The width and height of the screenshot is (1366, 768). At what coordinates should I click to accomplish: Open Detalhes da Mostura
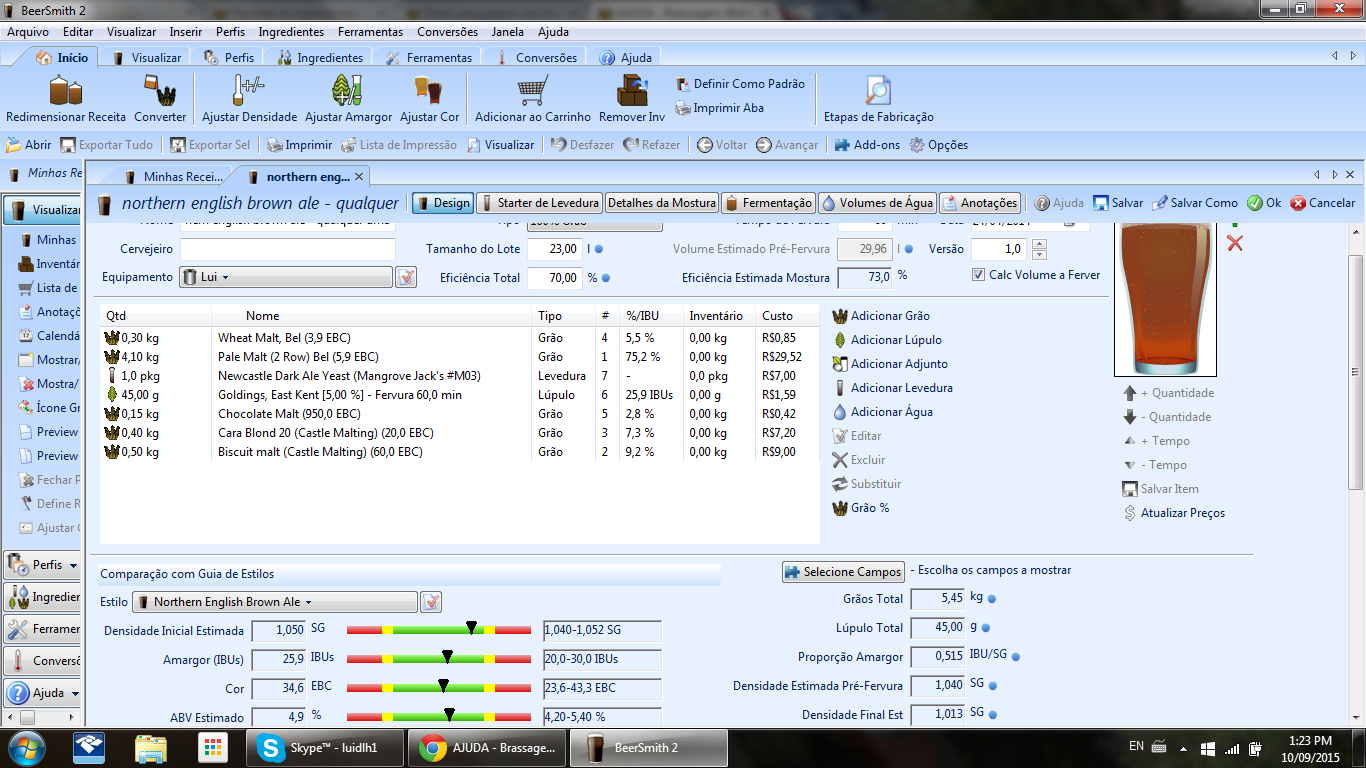pyautogui.click(x=661, y=203)
